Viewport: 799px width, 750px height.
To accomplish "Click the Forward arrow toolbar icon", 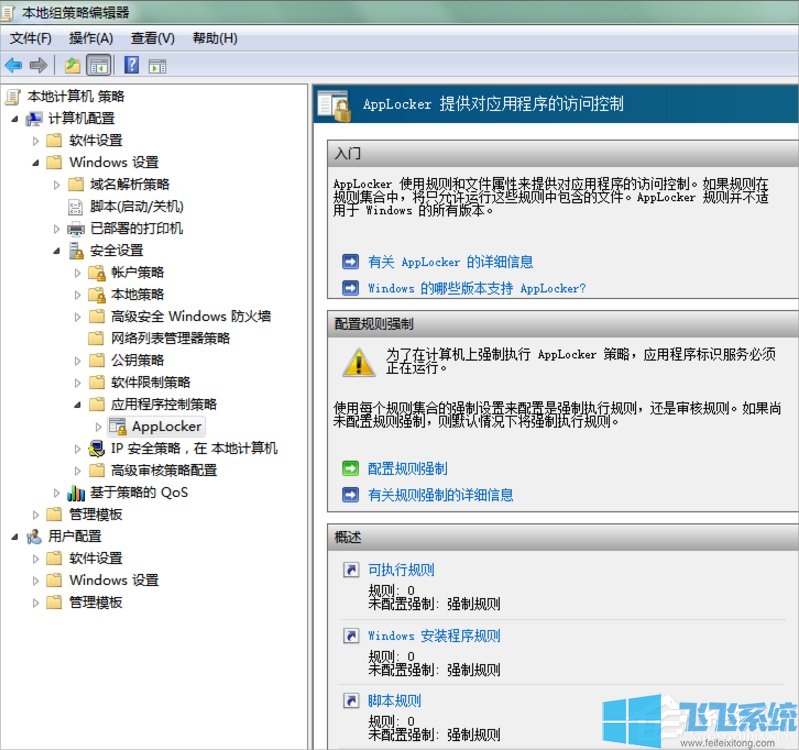I will coord(38,65).
